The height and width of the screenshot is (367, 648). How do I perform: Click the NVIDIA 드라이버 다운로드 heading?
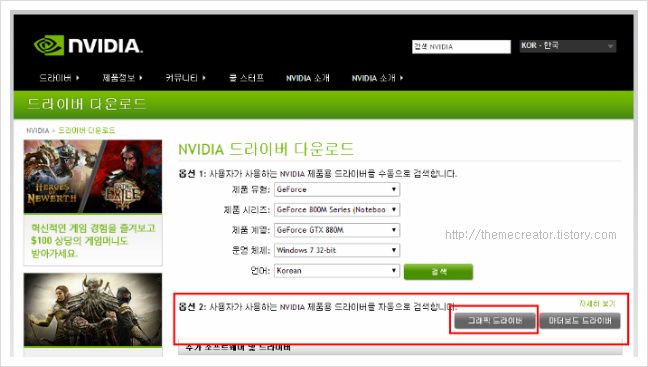(x=266, y=149)
